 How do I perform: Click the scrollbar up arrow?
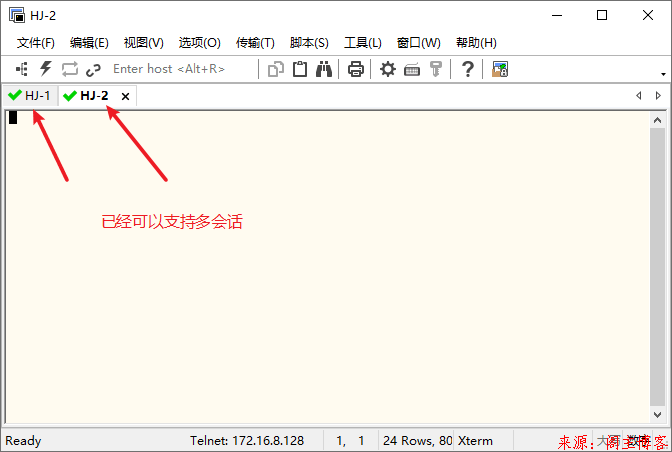point(657,120)
